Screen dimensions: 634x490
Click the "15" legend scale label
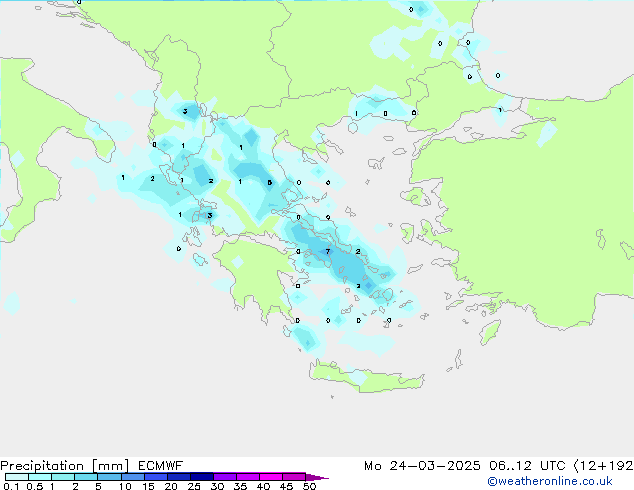148,486
